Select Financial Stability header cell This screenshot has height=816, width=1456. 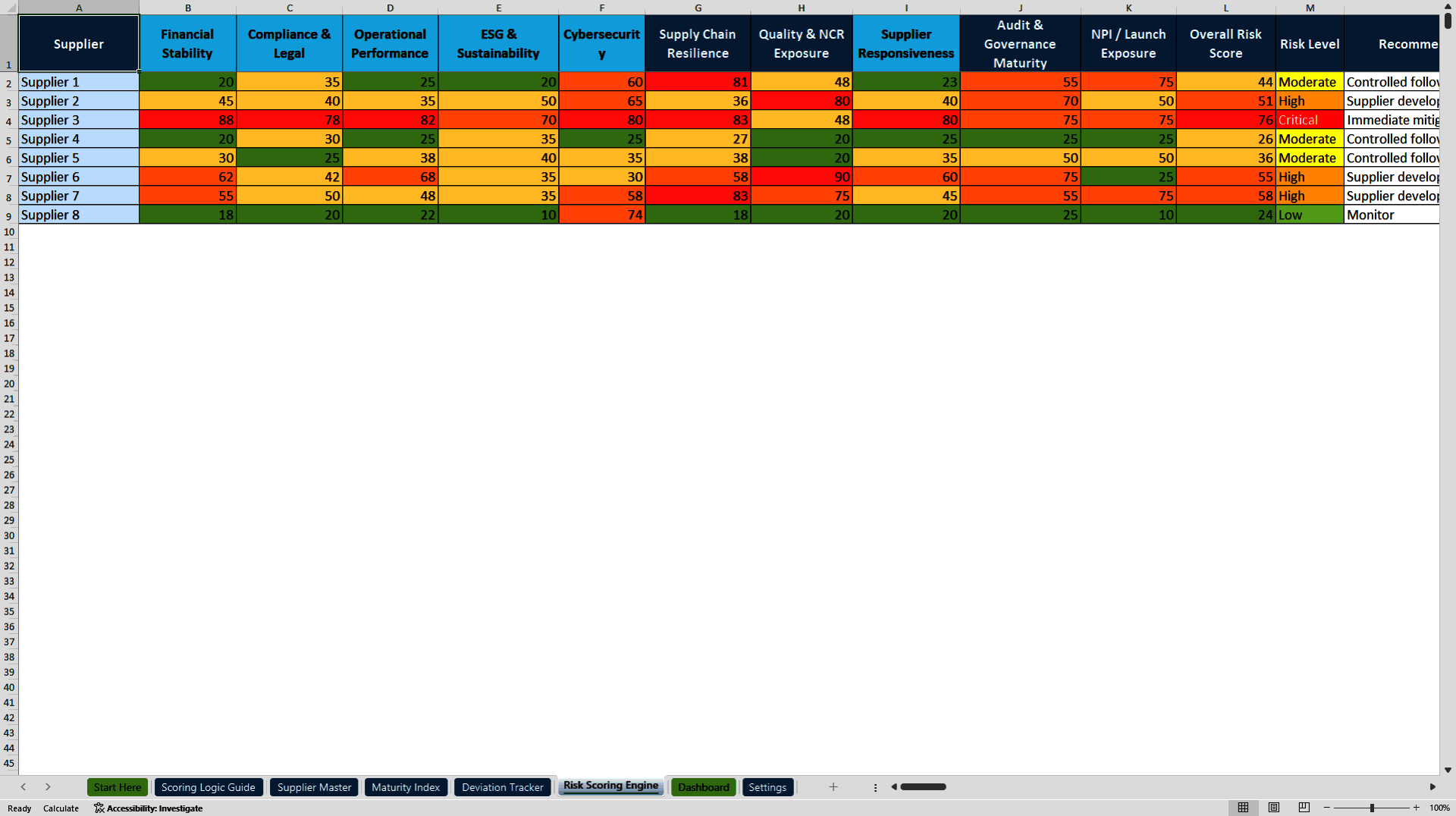187,44
